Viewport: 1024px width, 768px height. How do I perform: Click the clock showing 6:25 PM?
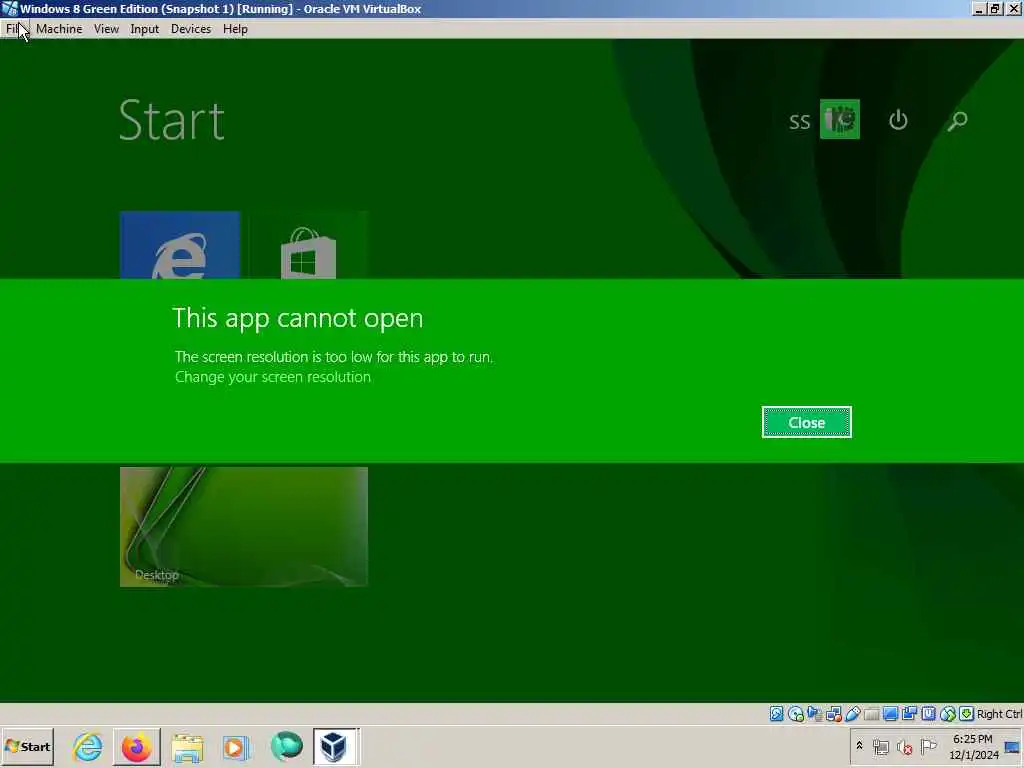click(973, 746)
